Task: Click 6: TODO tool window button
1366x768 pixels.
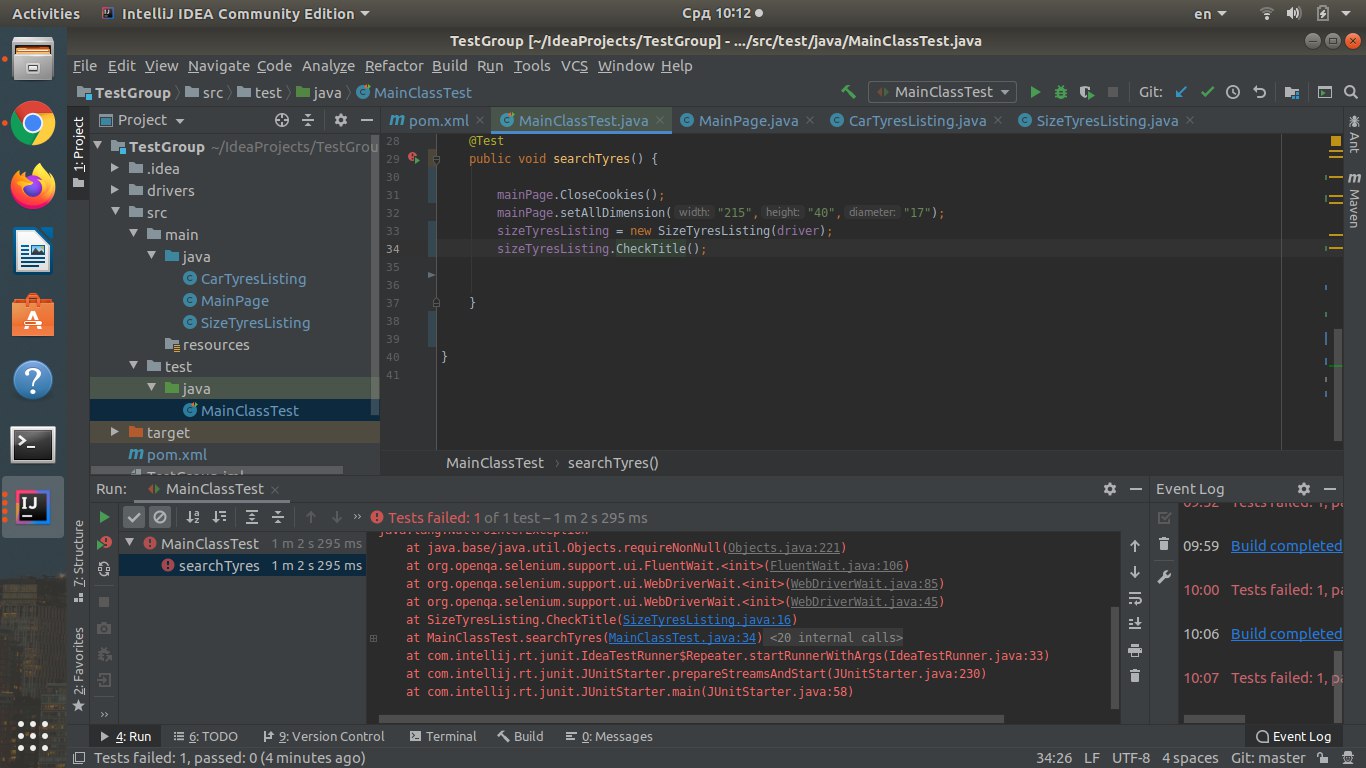Action: tap(204, 736)
